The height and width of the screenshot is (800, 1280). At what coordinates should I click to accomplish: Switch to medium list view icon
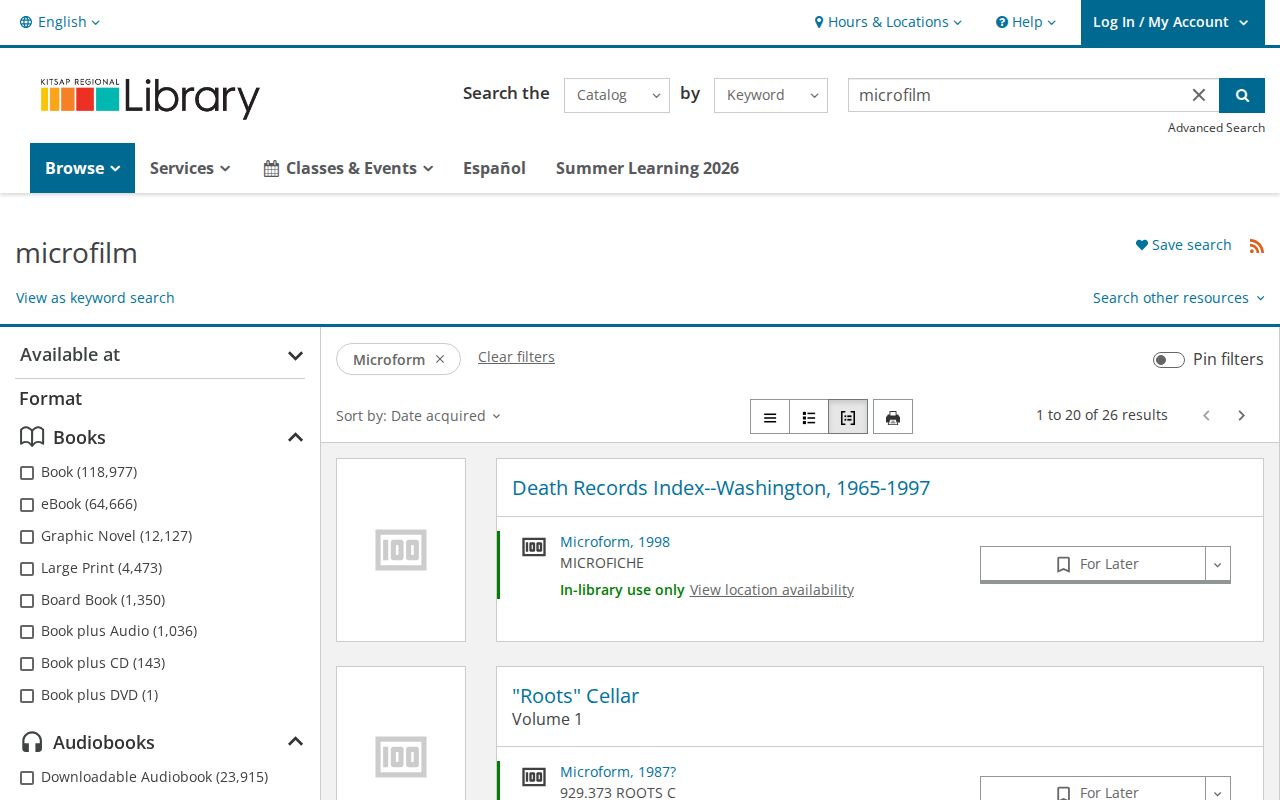(809, 417)
